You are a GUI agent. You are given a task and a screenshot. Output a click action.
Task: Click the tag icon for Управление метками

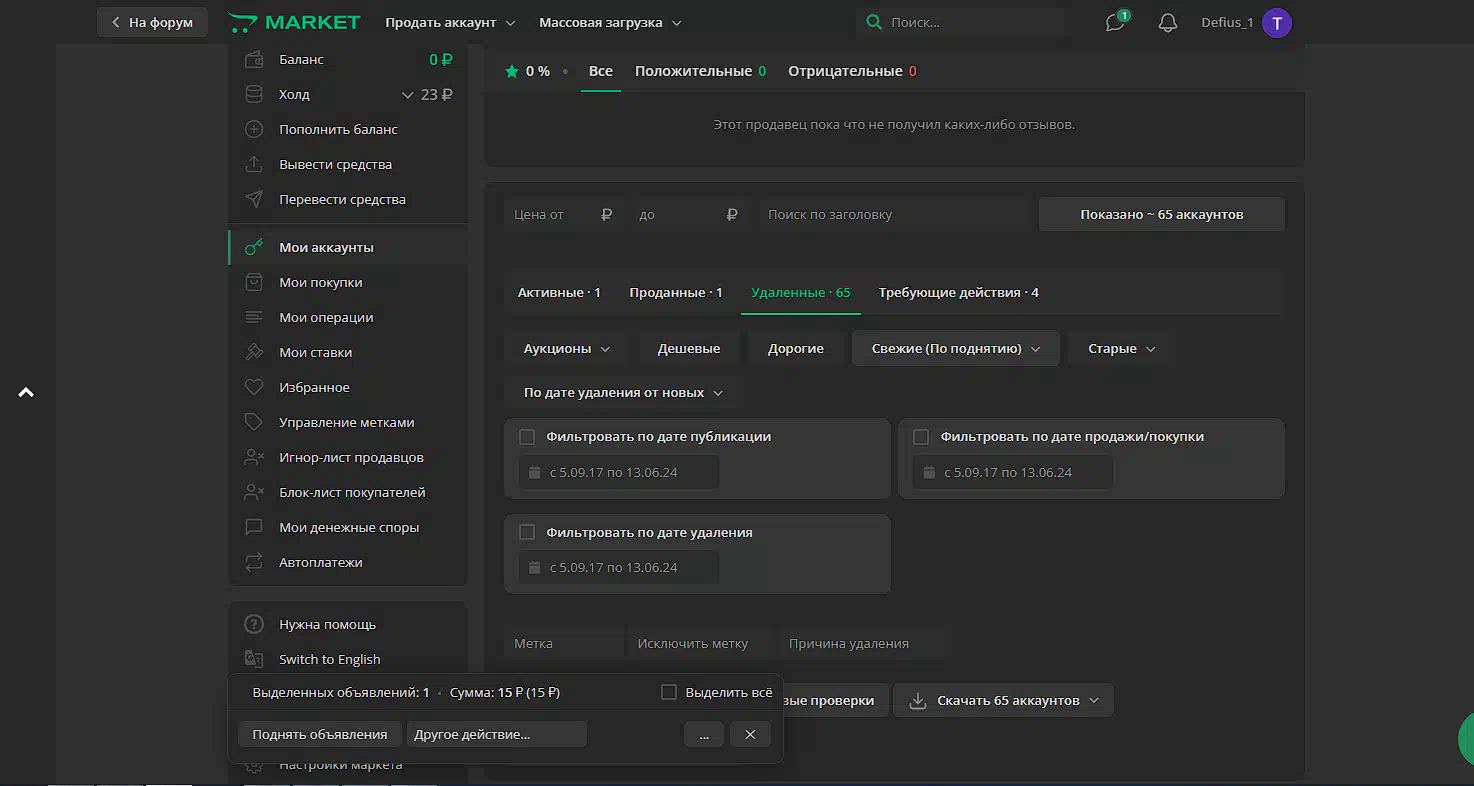pyautogui.click(x=254, y=422)
